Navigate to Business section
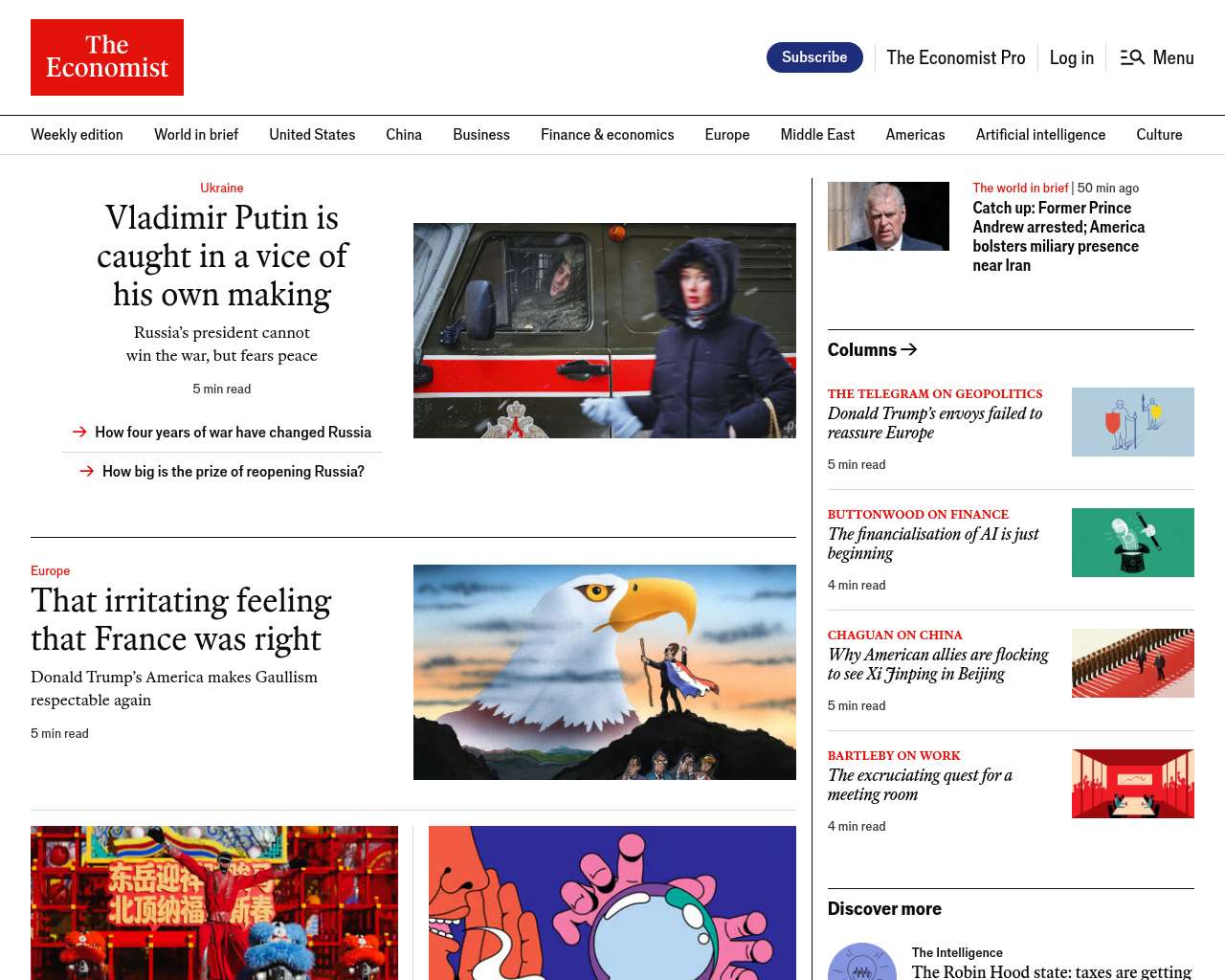 (481, 135)
